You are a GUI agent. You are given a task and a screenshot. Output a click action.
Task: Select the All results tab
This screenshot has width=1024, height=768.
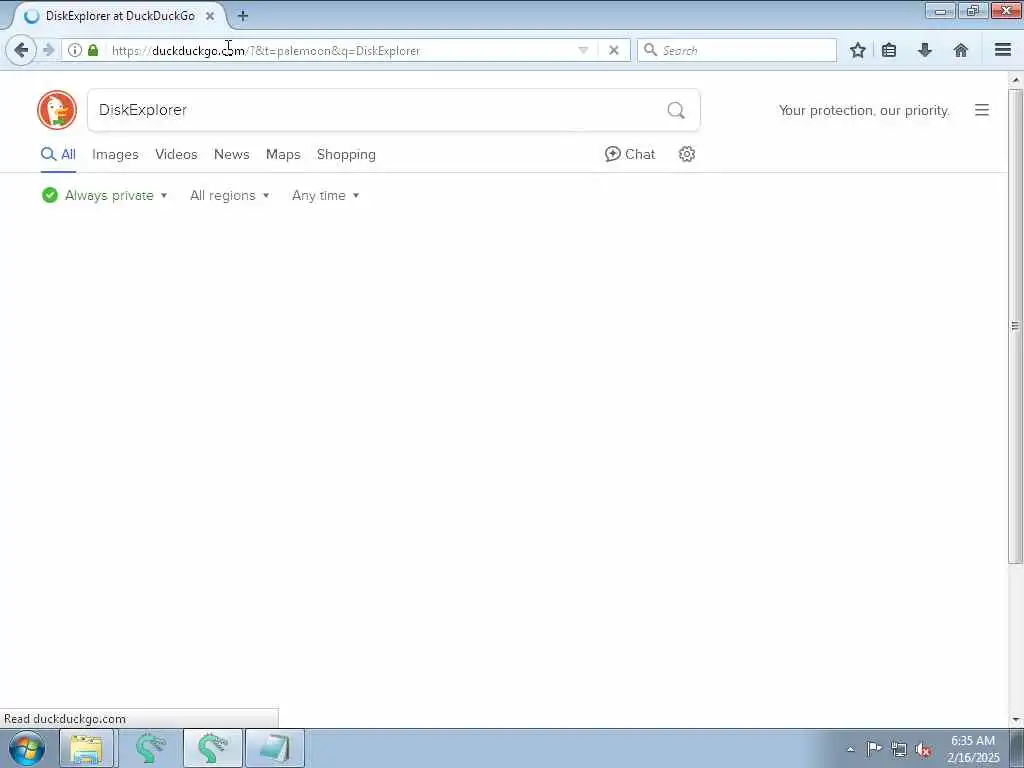58,155
